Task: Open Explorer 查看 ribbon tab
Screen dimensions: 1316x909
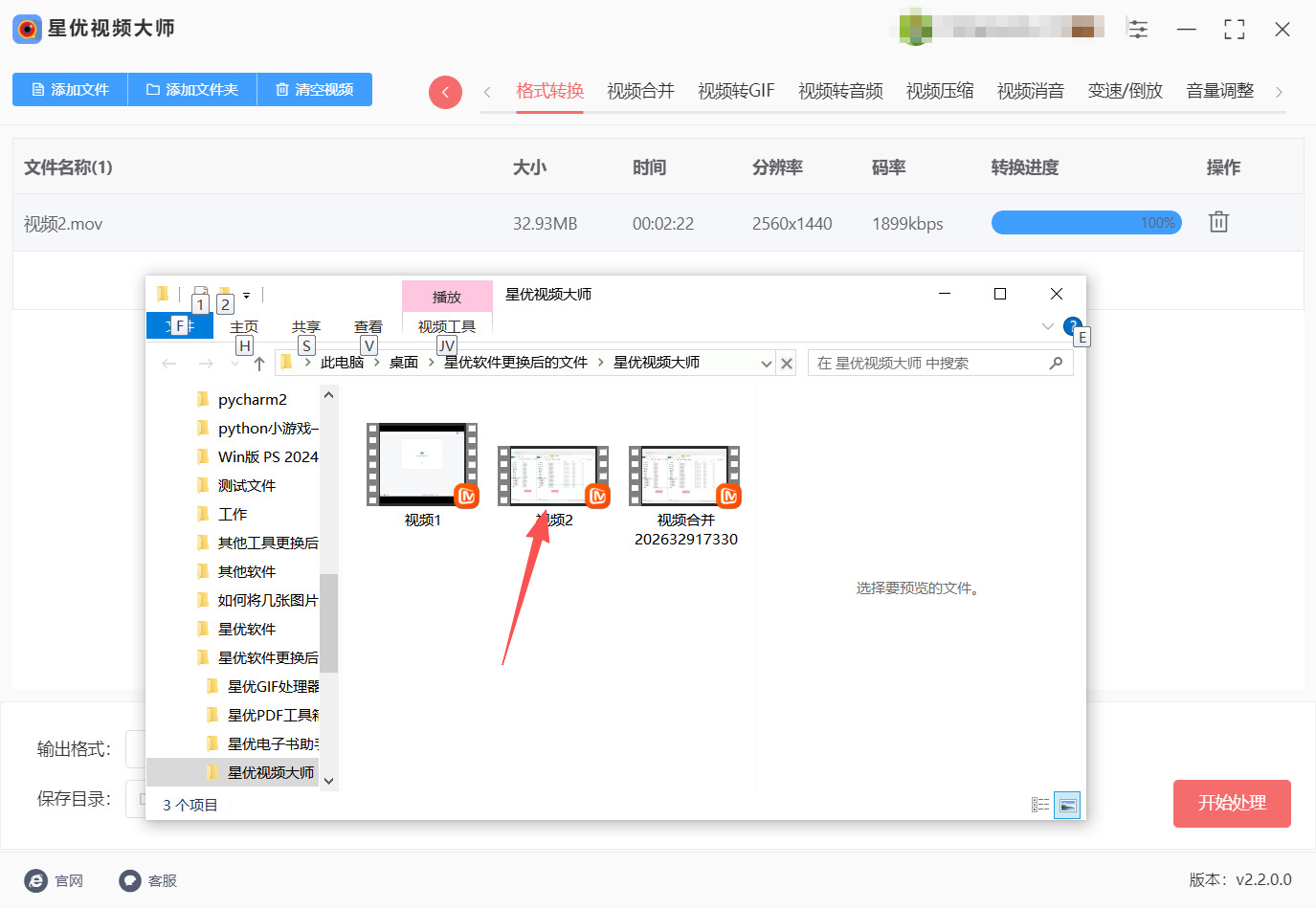Action: (x=368, y=327)
